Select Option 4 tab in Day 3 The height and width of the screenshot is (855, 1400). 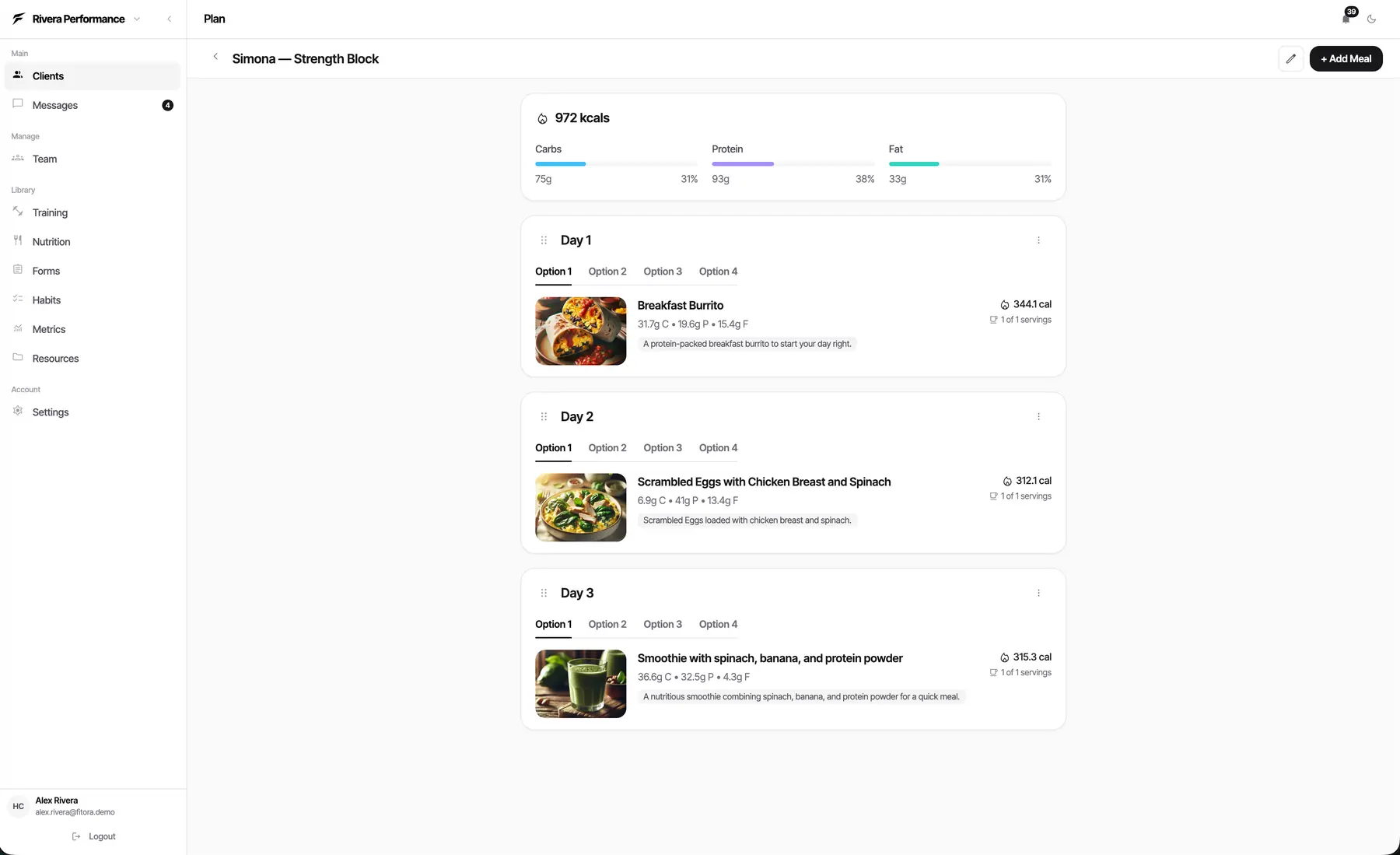[x=718, y=624]
